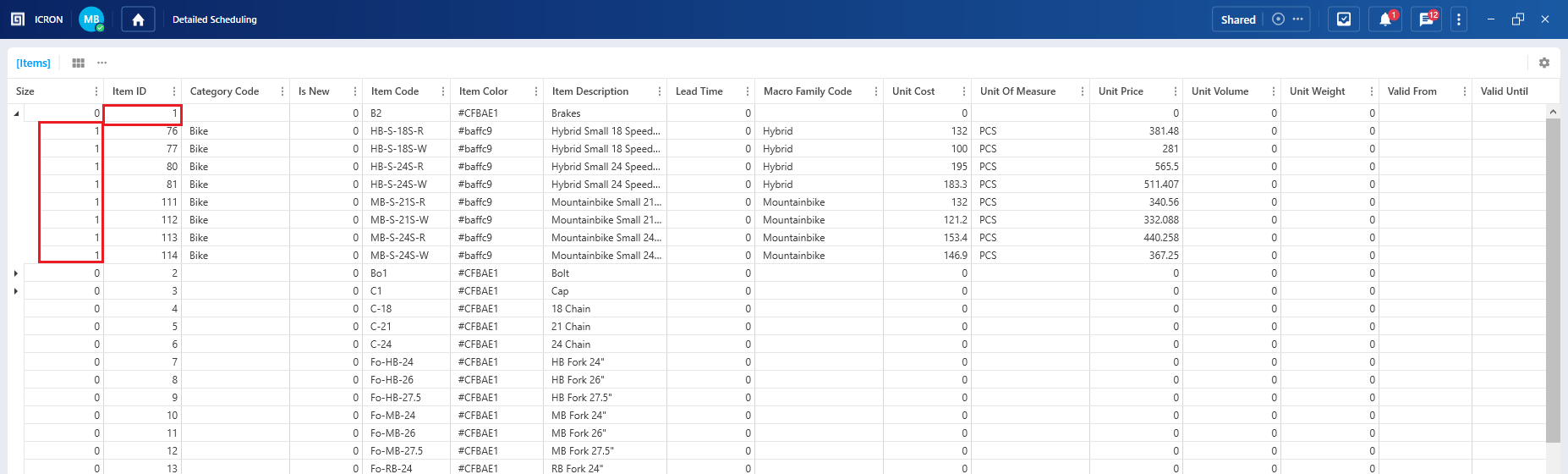The image size is (1568, 474).
Task: Open the notifications bell
Action: click(1385, 19)
